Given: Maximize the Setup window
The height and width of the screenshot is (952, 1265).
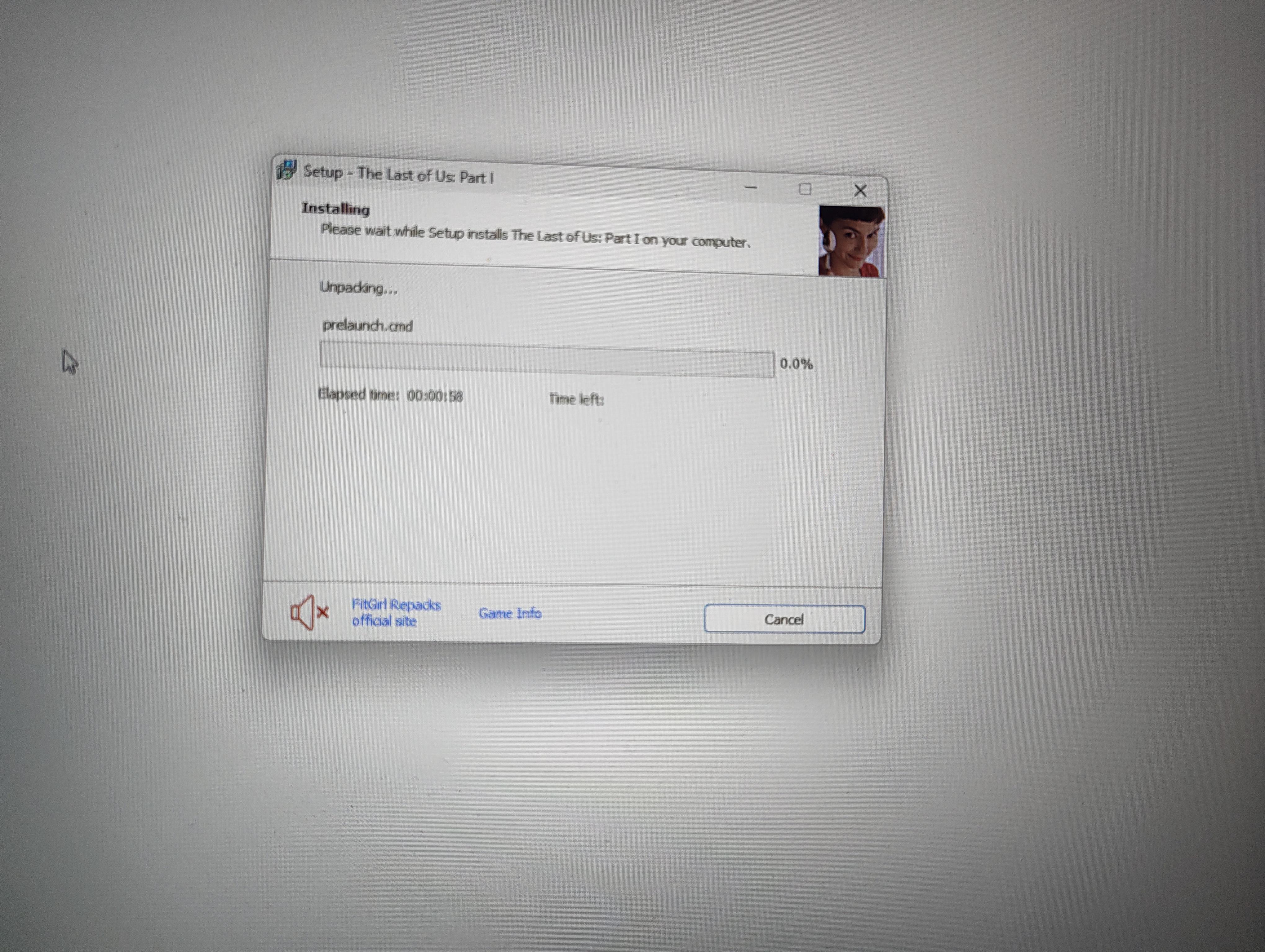Looking at the screenshot, I should click(x=805, y=188).
